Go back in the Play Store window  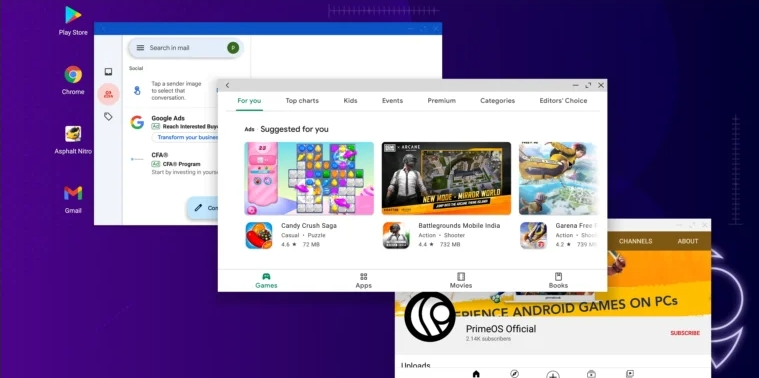(x=228, y=85)
